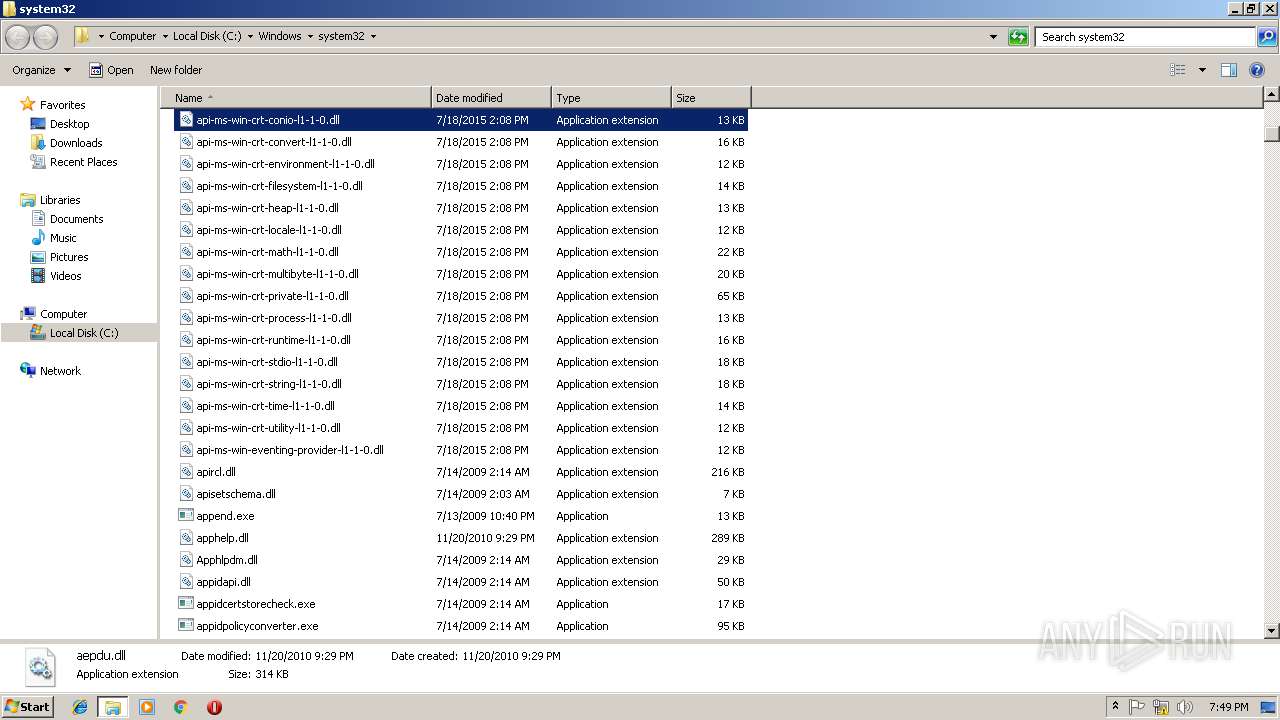Click the Internet Explorer taskbar icon

[x=80, y=707]
